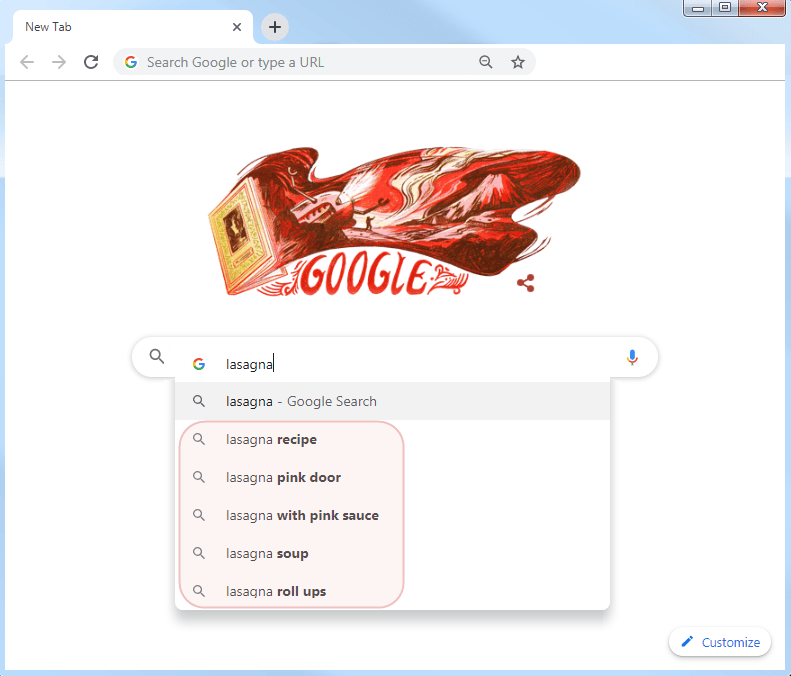The width and height of the screenshot is (791, 676).
Task: Share the doodle with the share icon
Action: pos(526,283)
